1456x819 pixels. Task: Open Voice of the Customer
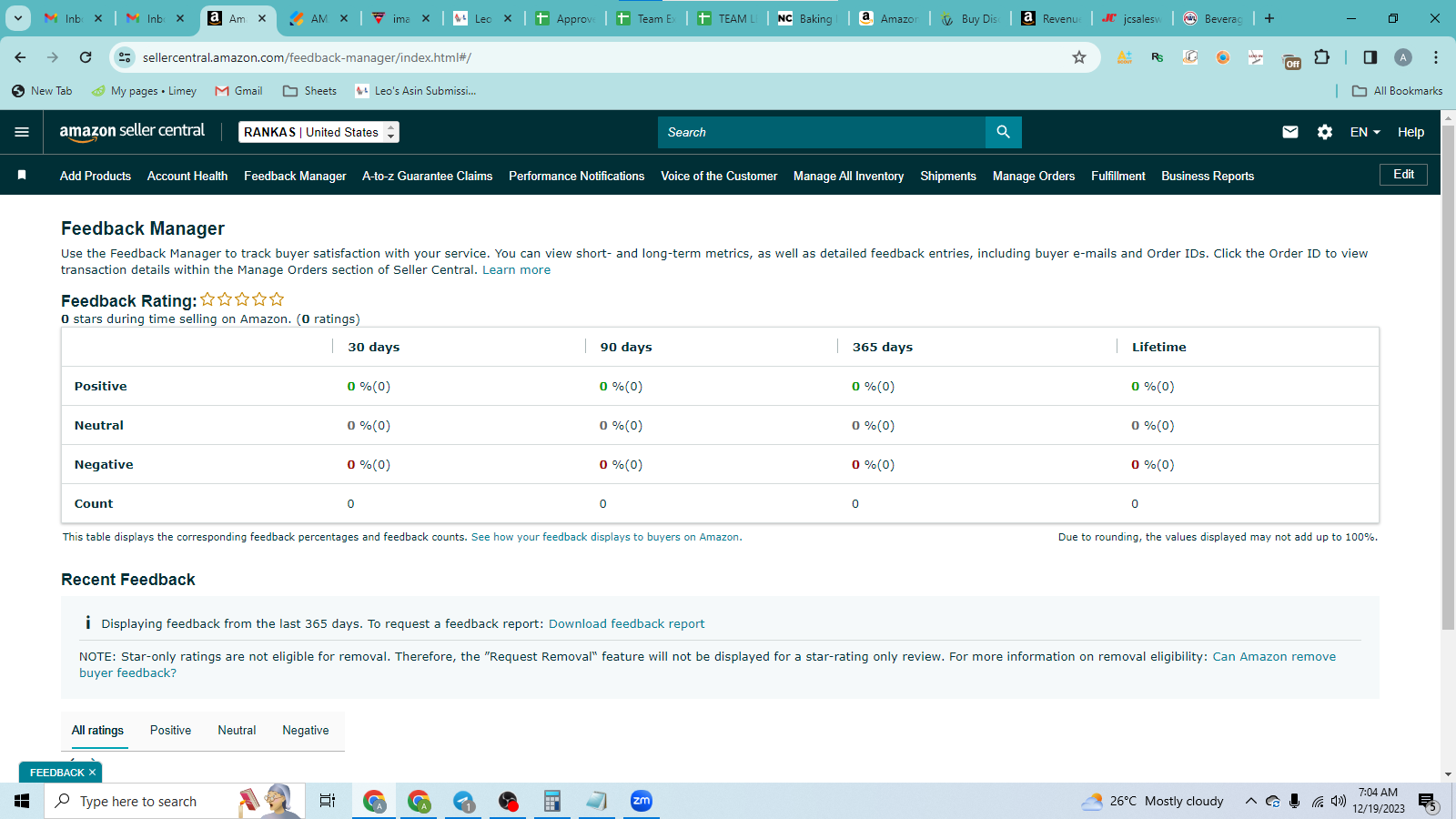(x=719, y=176)
